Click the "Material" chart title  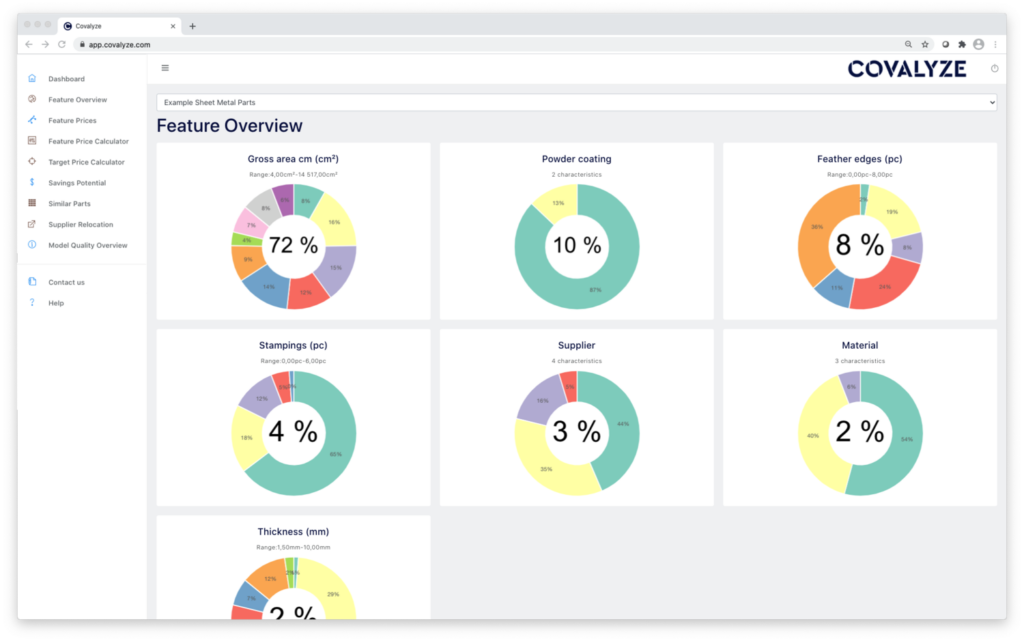click(859, 345)
